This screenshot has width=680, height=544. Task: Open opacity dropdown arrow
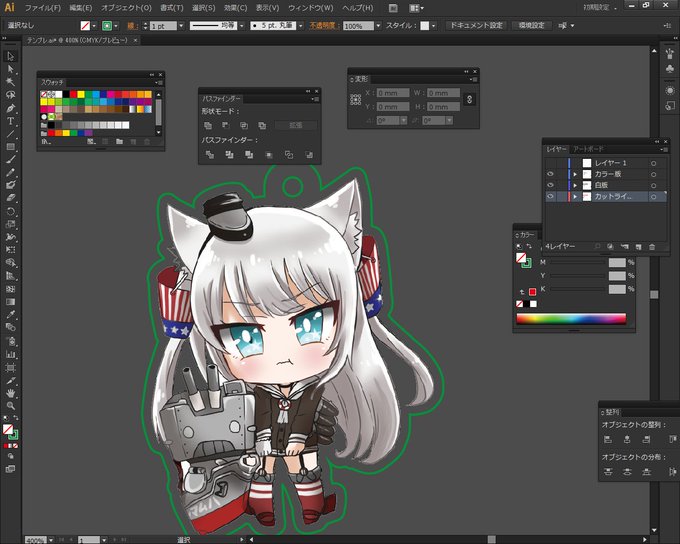pos(378,26)
